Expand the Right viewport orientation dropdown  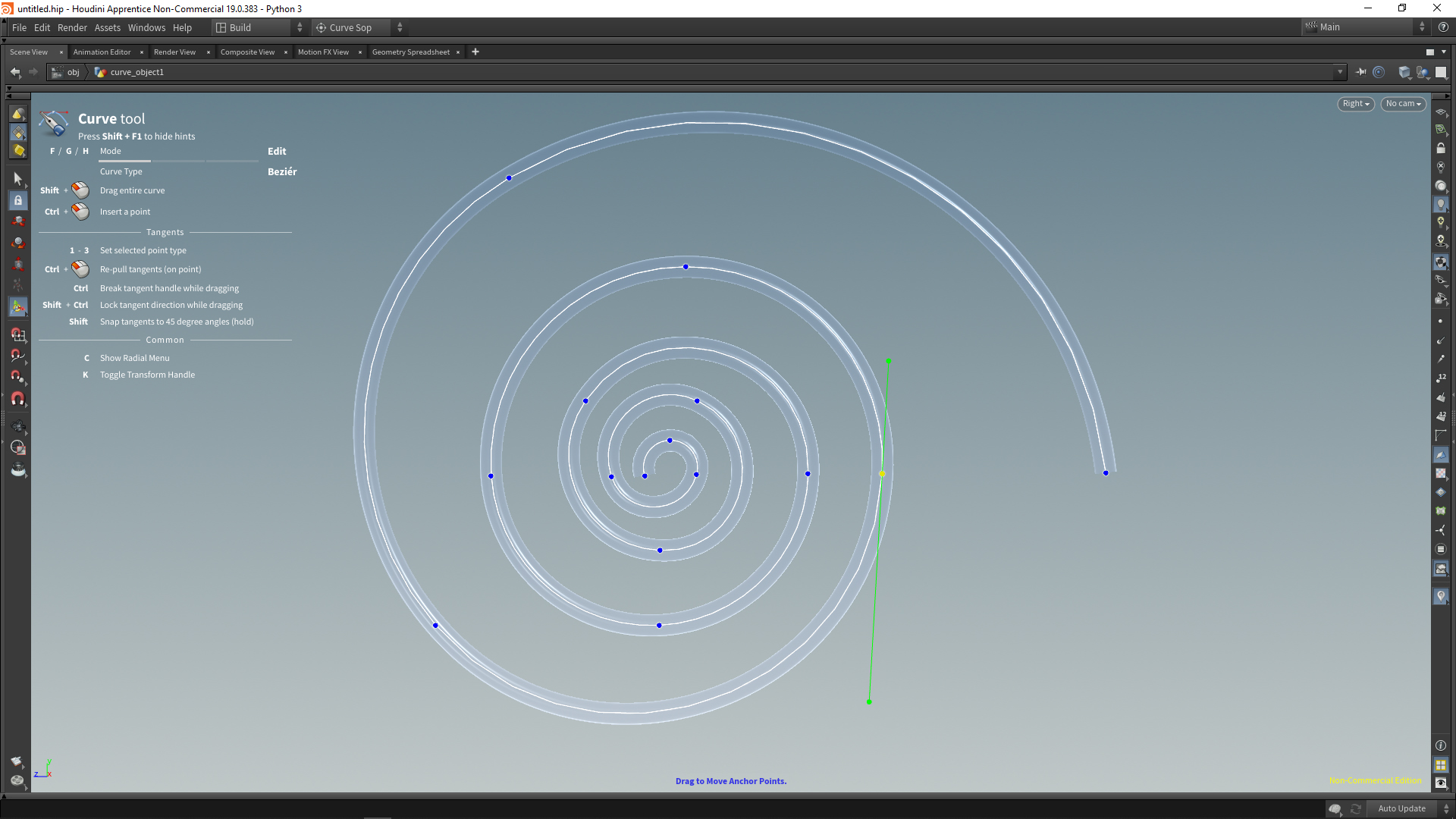tap(1355, 103)
